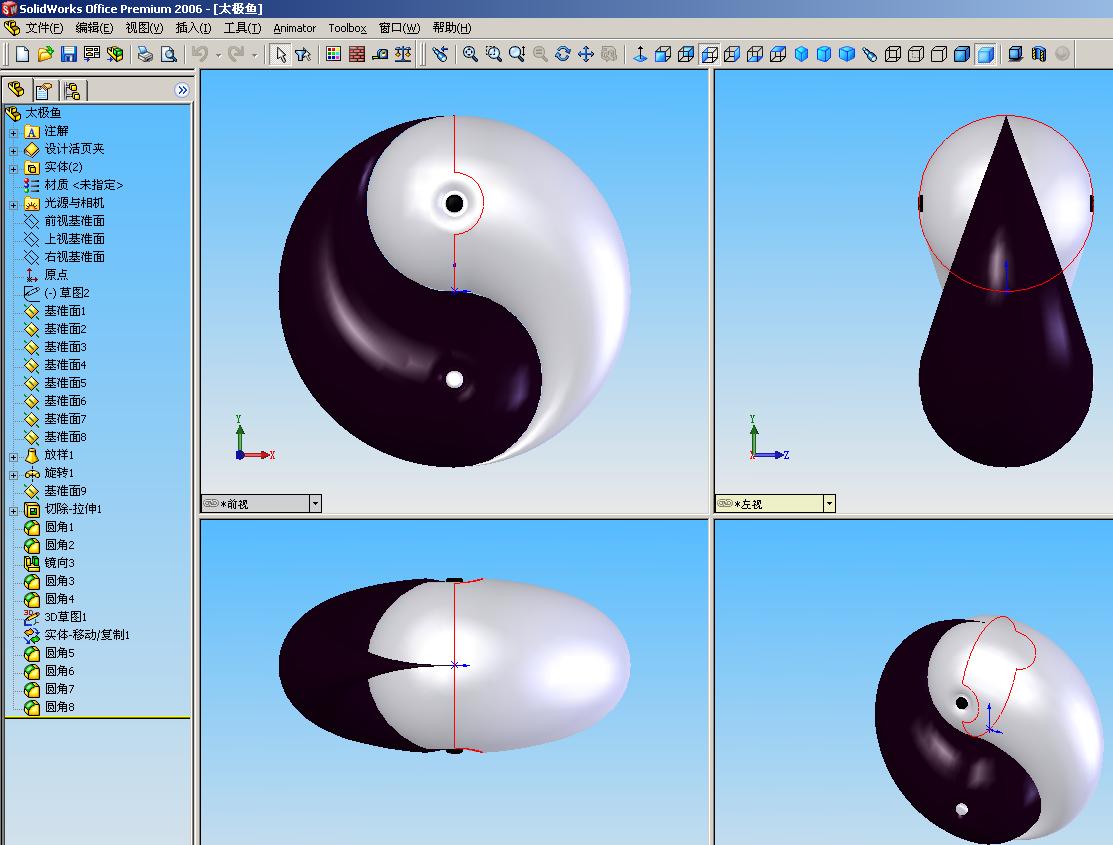Image resolution: width=1113 pixels, height=845 pixels.
Task: Open the ConfigurationManager tab
Action: 71,90
